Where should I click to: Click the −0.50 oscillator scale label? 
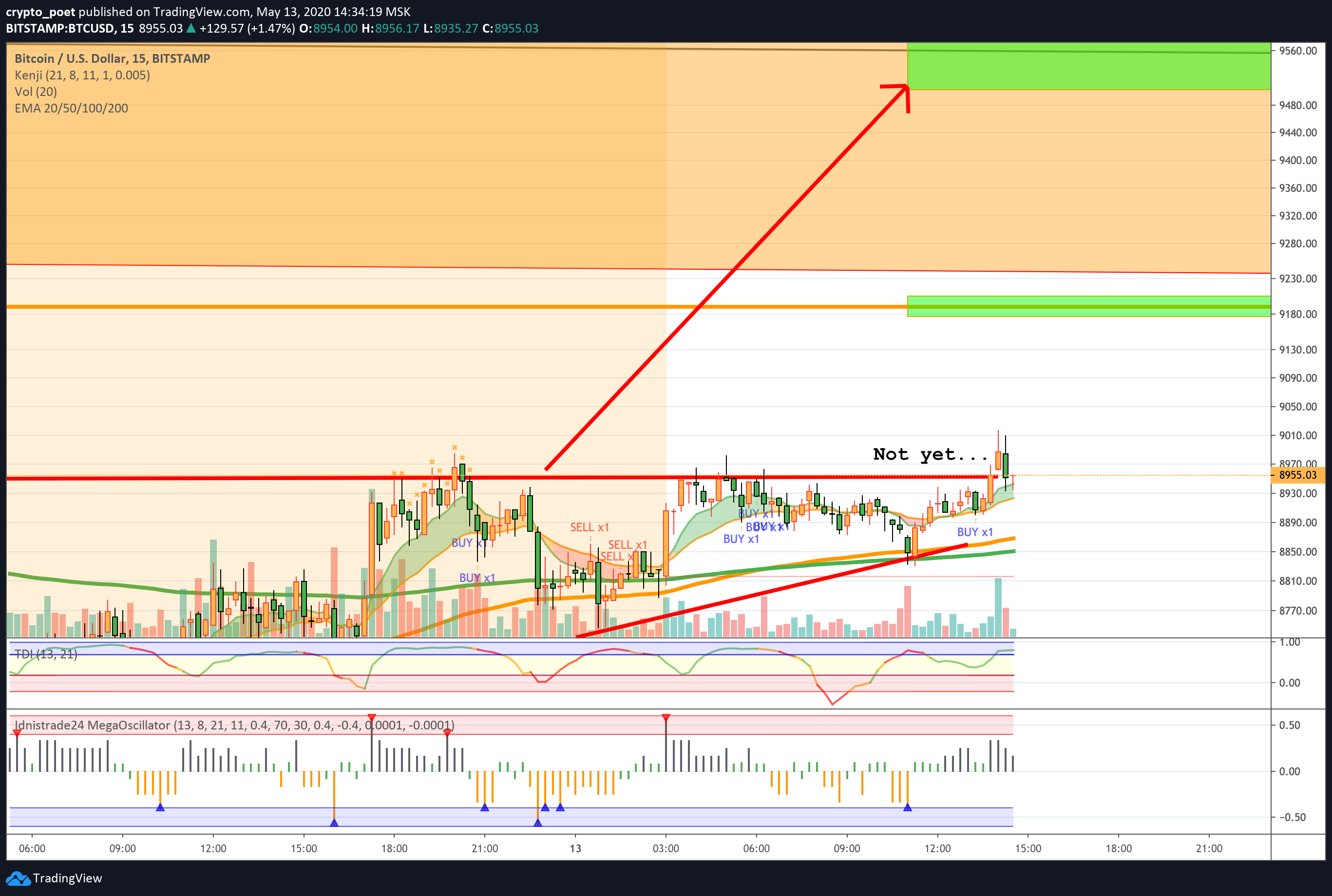(1292, 817)
